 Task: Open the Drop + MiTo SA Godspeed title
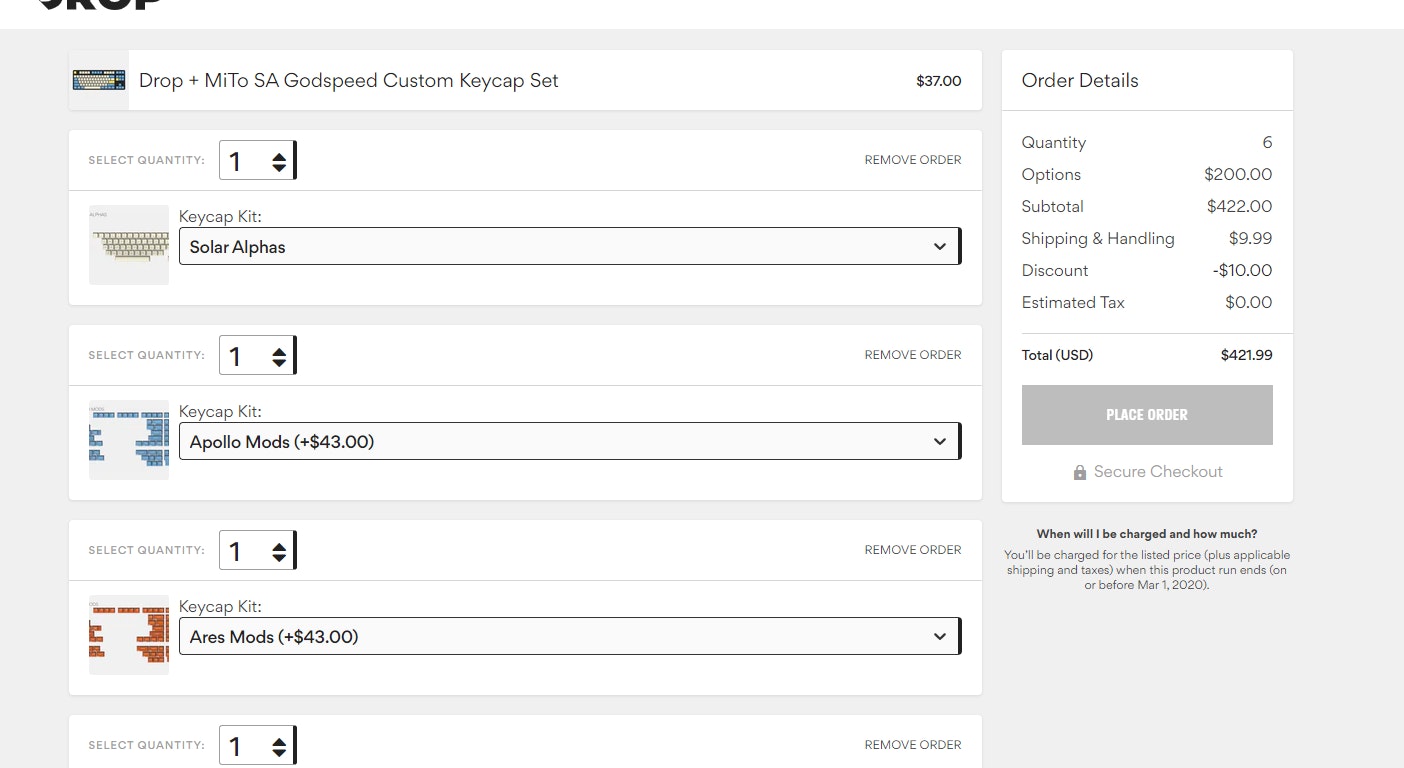tap(348, 81)
